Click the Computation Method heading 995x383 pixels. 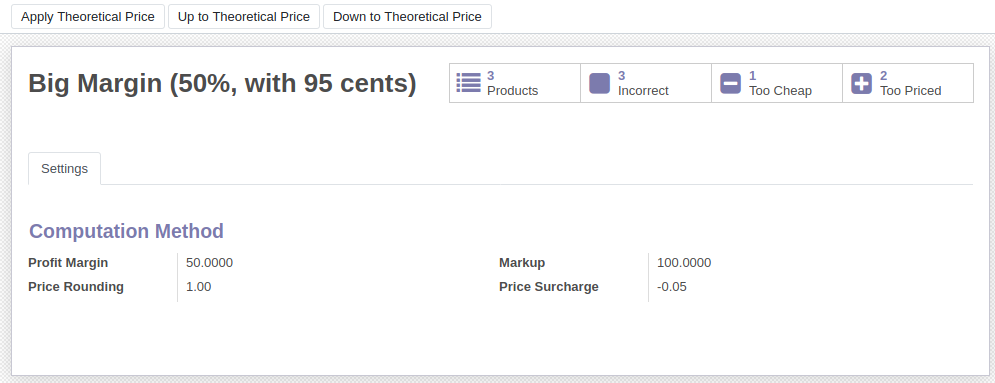click(x=126, y=231)
